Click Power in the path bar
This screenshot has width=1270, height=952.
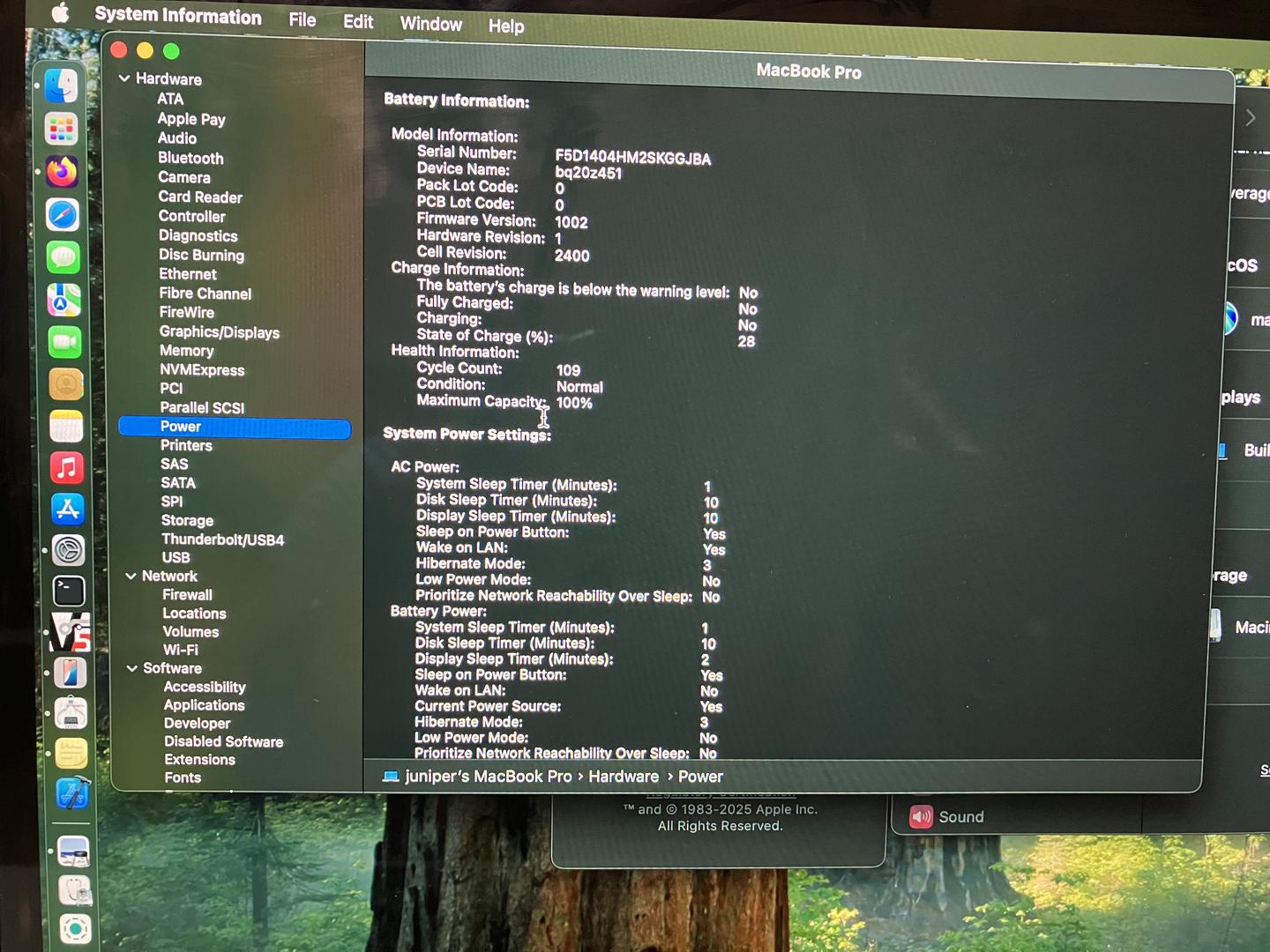[700, 777]
